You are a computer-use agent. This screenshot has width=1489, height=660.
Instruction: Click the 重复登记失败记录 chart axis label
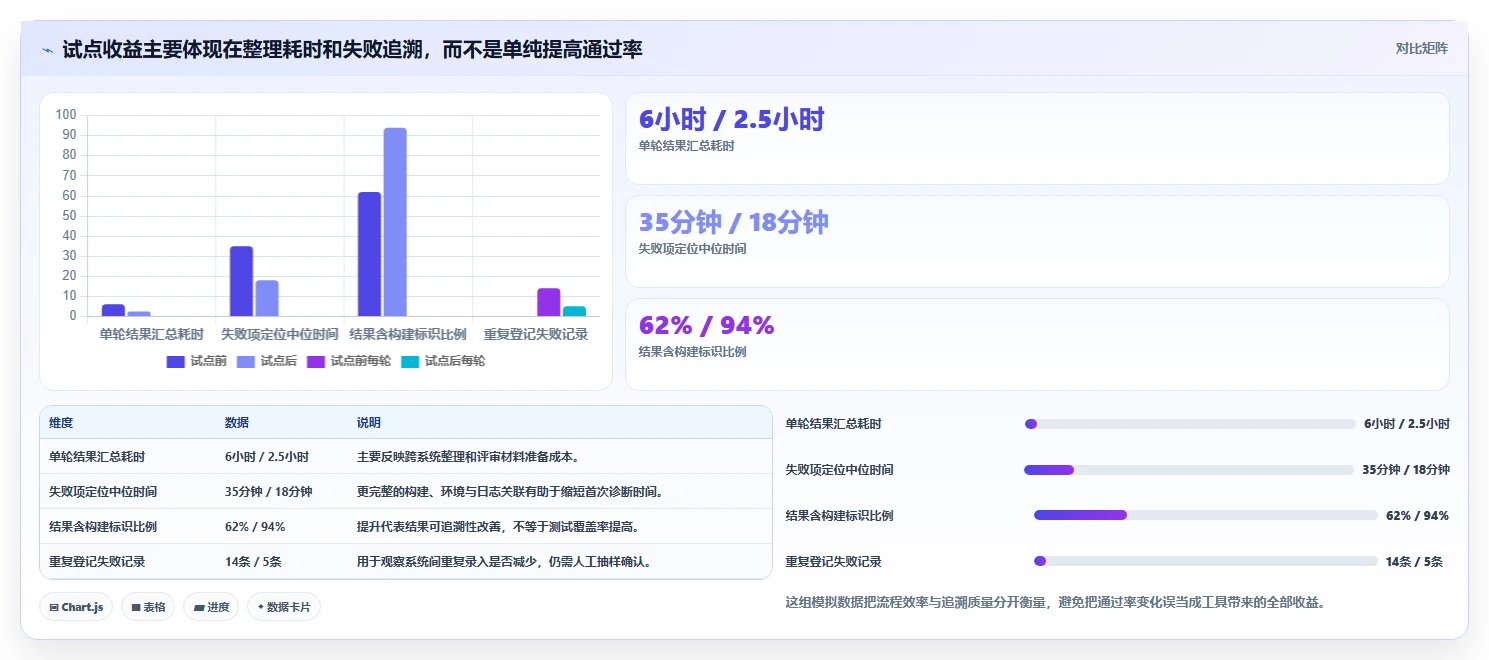point(536,334)
